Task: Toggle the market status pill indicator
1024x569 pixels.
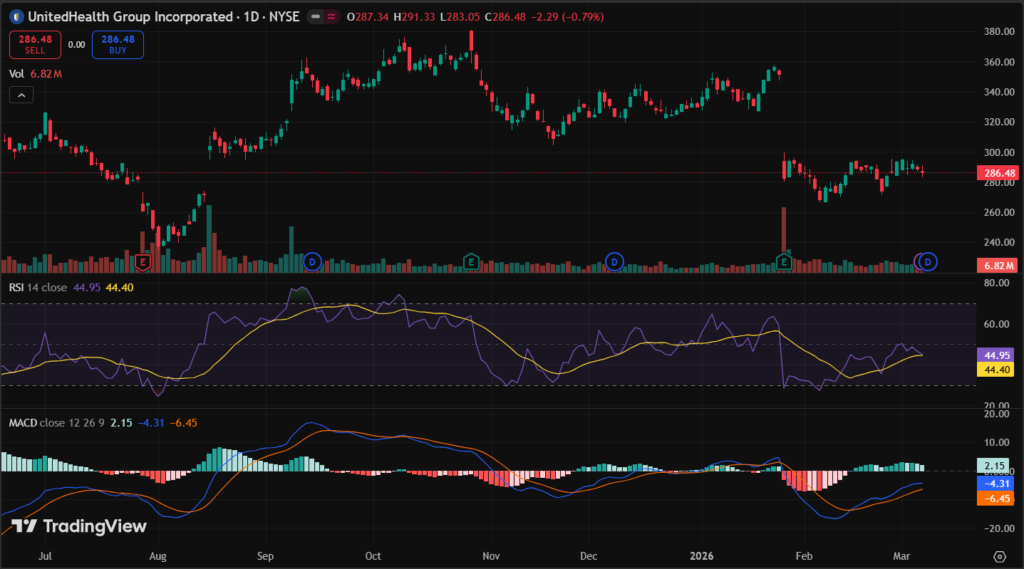Action: [x=322, y=17]
